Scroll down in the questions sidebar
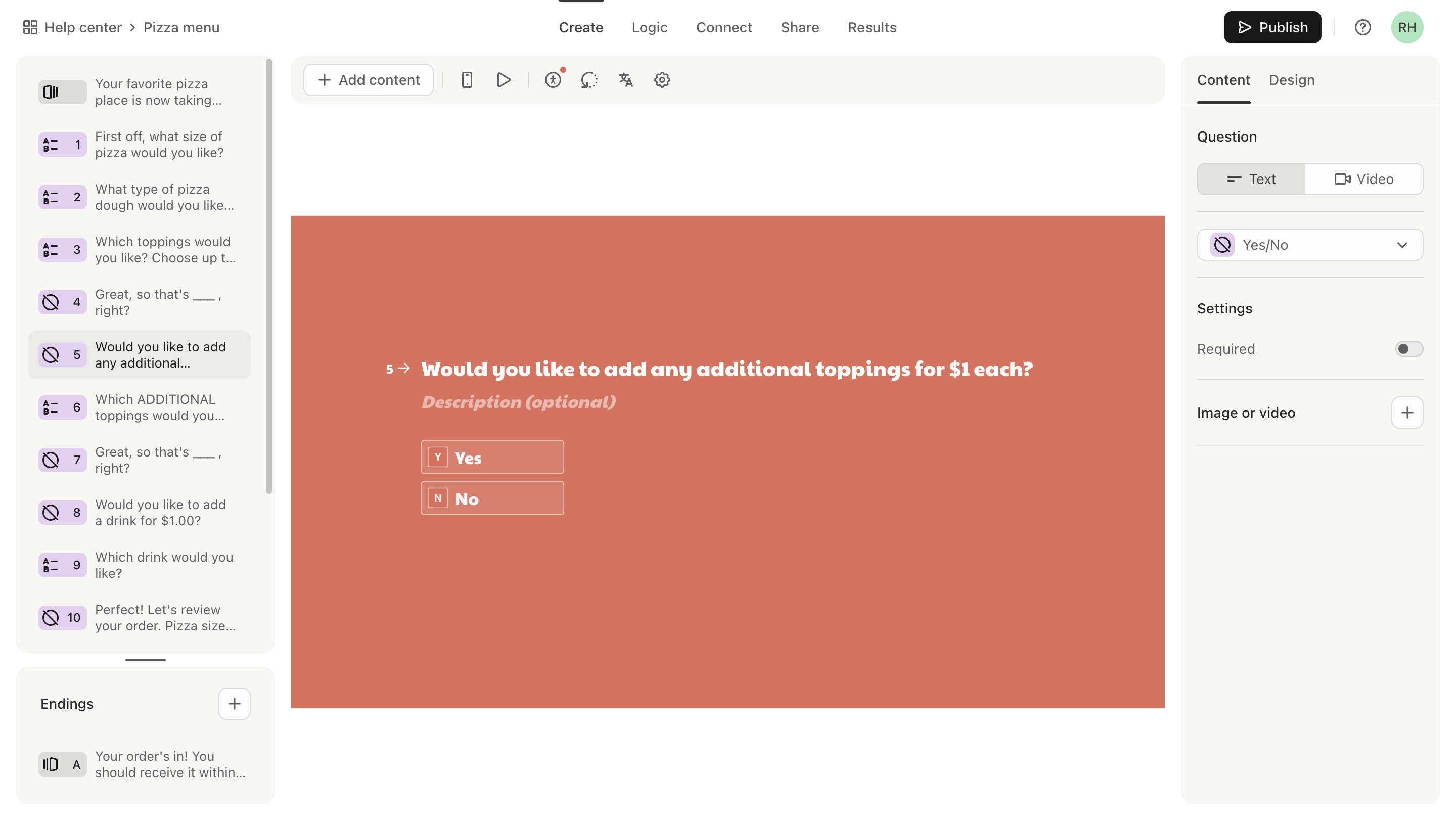The width and height of the screenshot is (1456, 820). [145, 660]
